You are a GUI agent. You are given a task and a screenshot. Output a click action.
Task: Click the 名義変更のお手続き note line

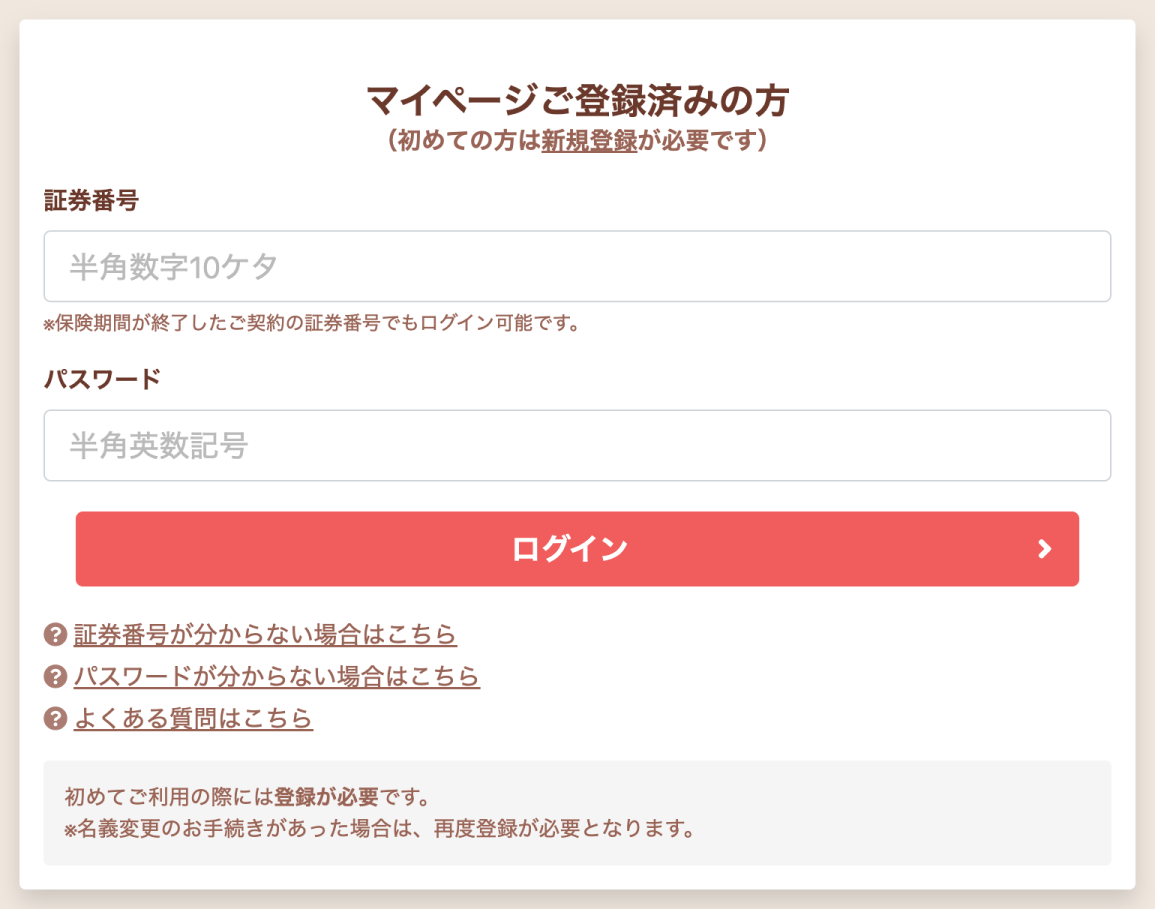[380, 829]
